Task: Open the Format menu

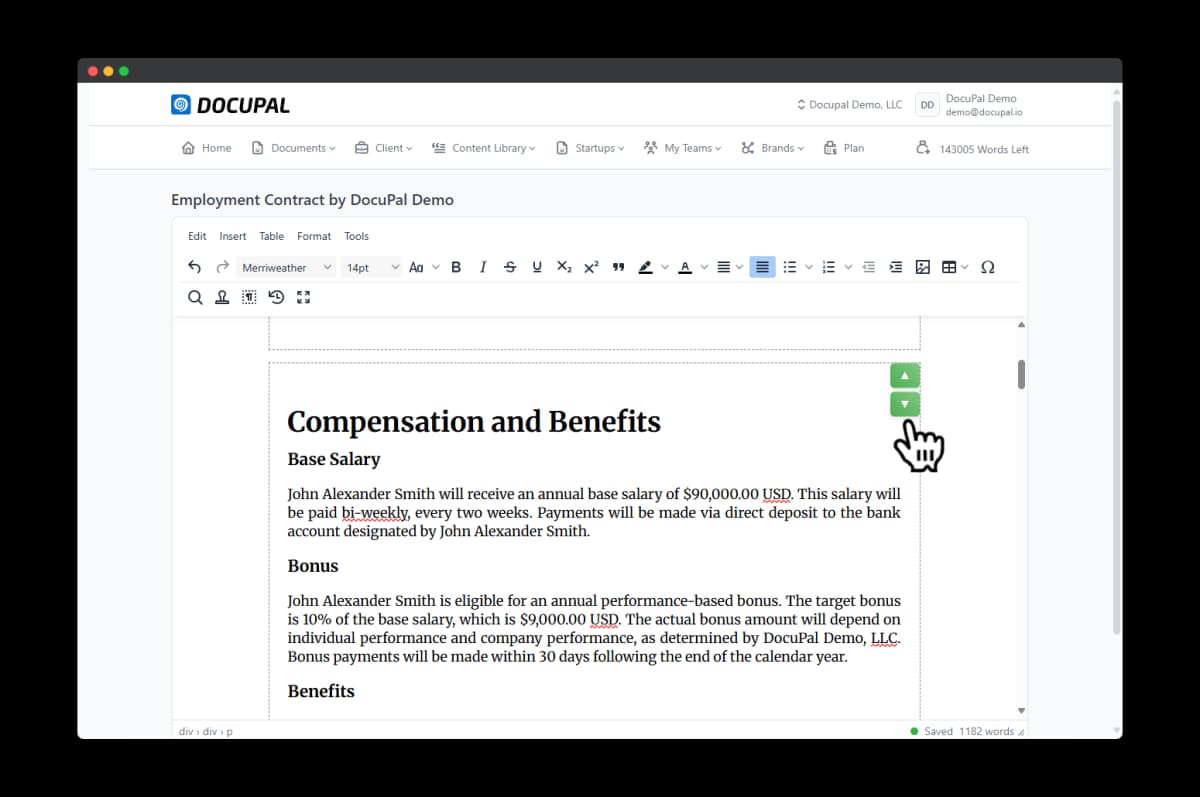Action: 314,236
